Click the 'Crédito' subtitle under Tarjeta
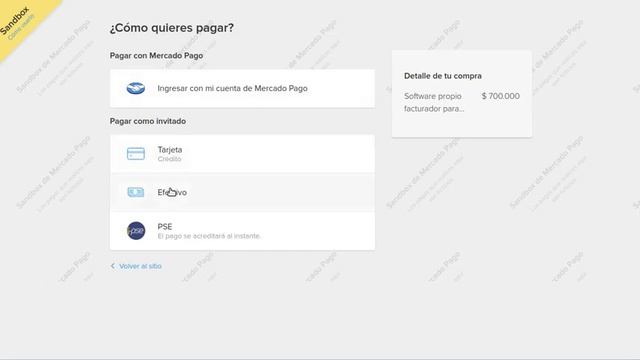Viewport: 640px width, 360px height. coord(169,159)
